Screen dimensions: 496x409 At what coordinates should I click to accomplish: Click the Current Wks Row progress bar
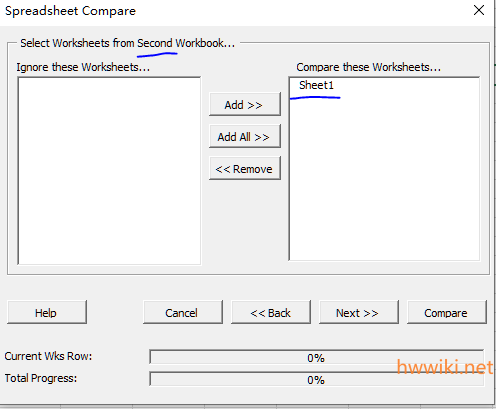pos(316,357)
